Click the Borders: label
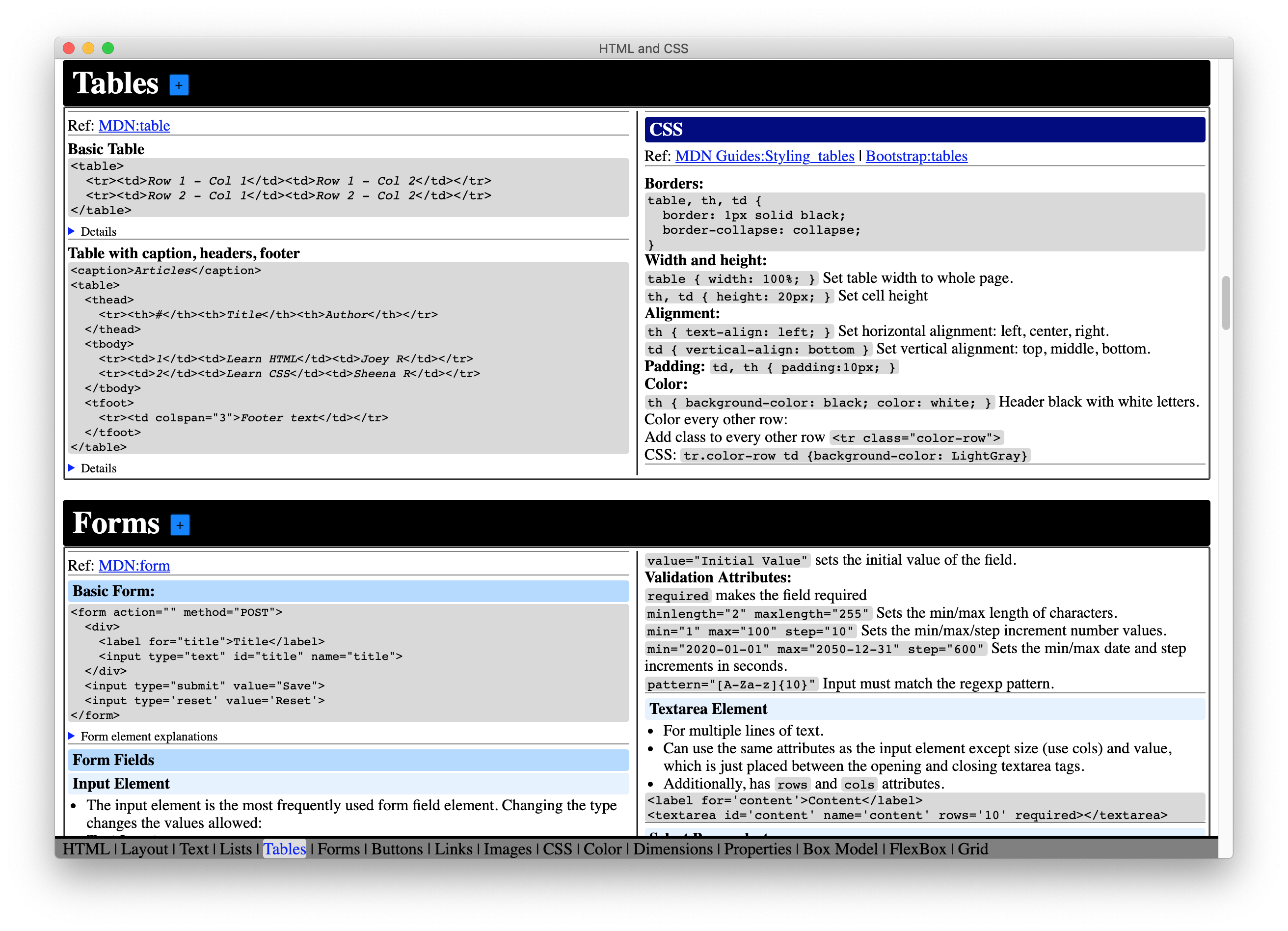The height and width of the screenshot is (931, 1288). click(673, 184)
